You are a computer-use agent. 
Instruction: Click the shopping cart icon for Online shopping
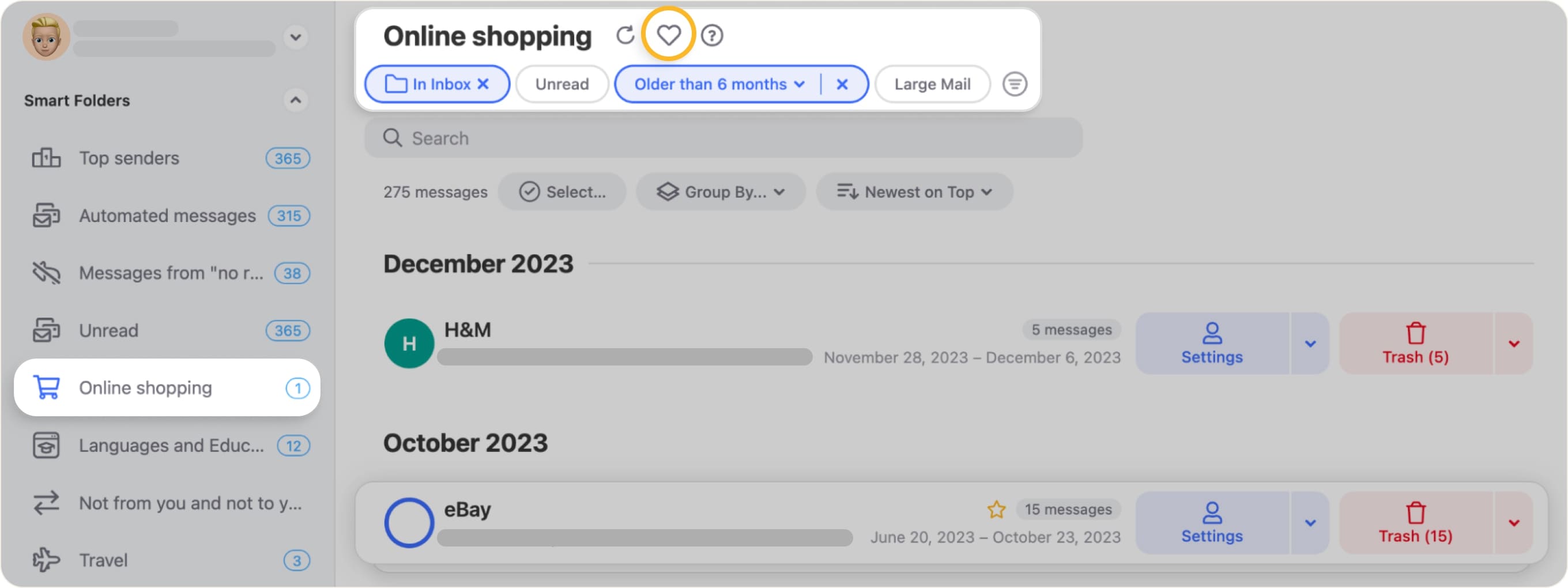pos(47,388)
